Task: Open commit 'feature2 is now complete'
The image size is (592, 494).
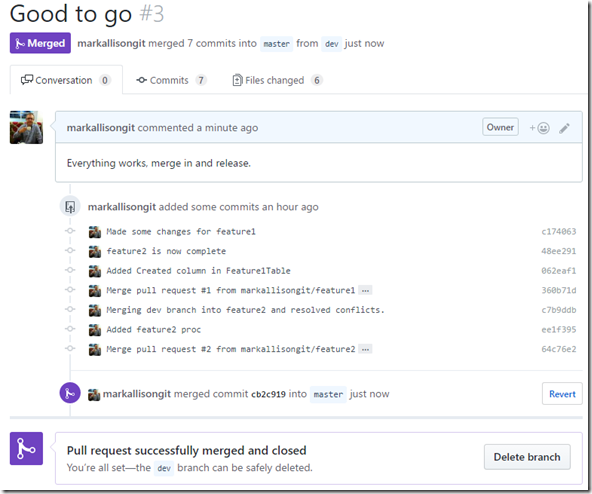Action: (x=166, y=251)
